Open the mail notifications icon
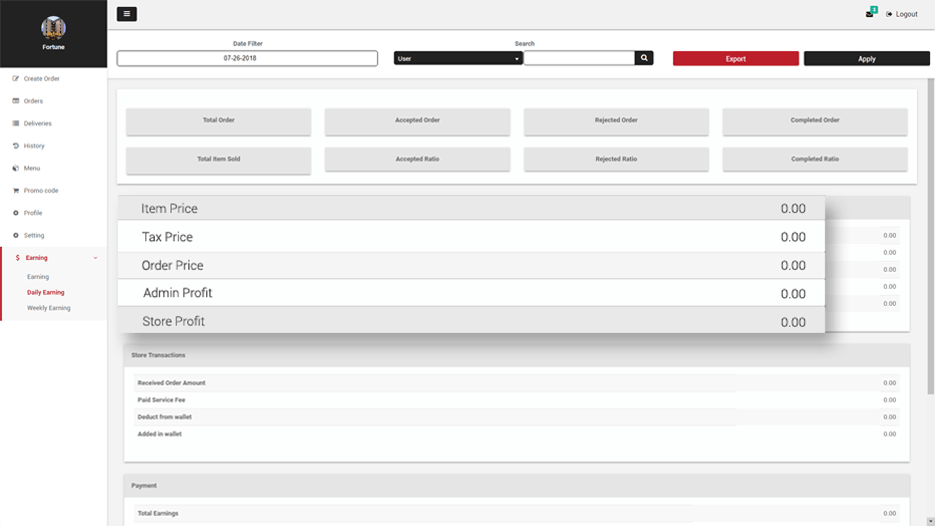 (x=870, y=14)
